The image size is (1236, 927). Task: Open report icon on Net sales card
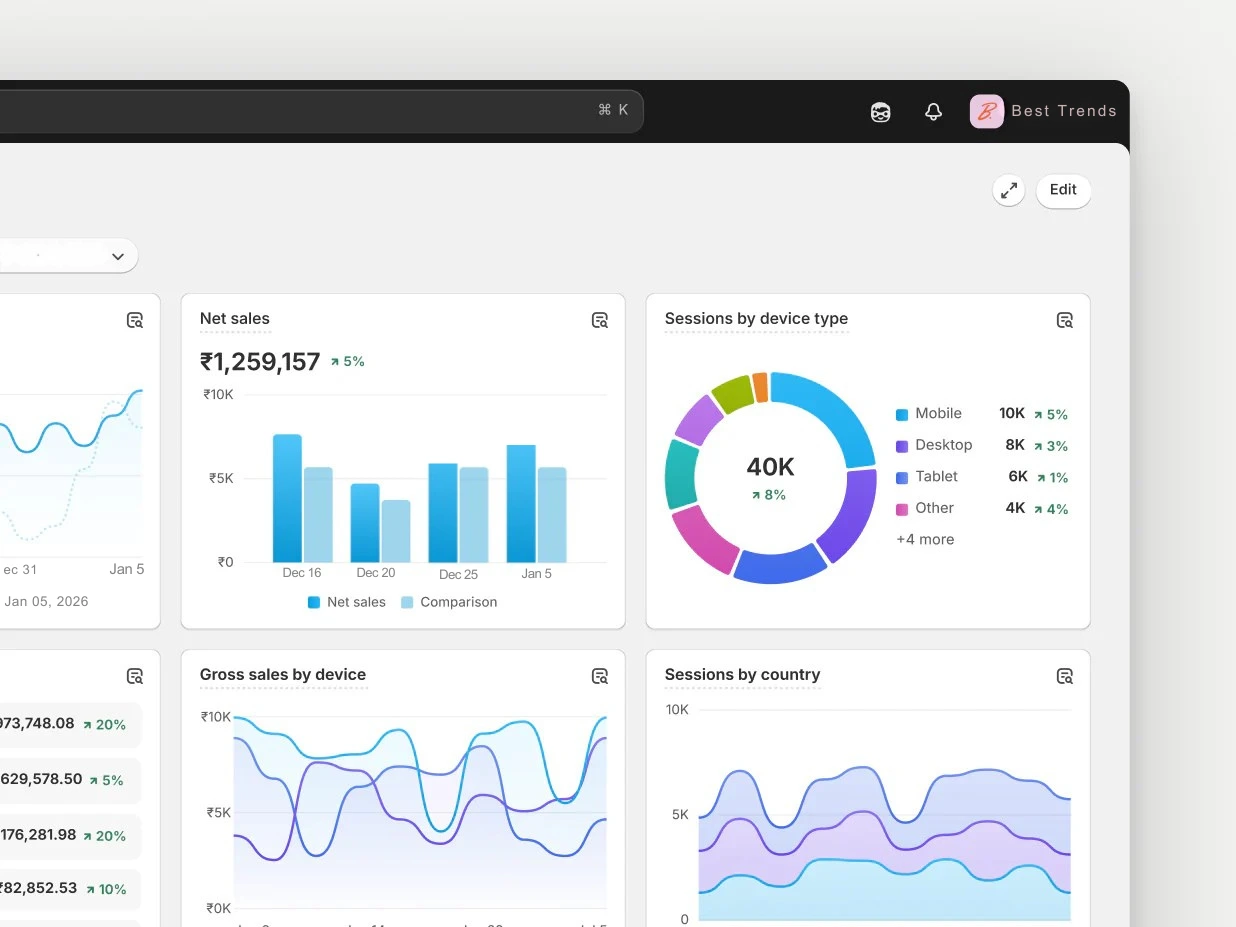(x=600, y=320)
